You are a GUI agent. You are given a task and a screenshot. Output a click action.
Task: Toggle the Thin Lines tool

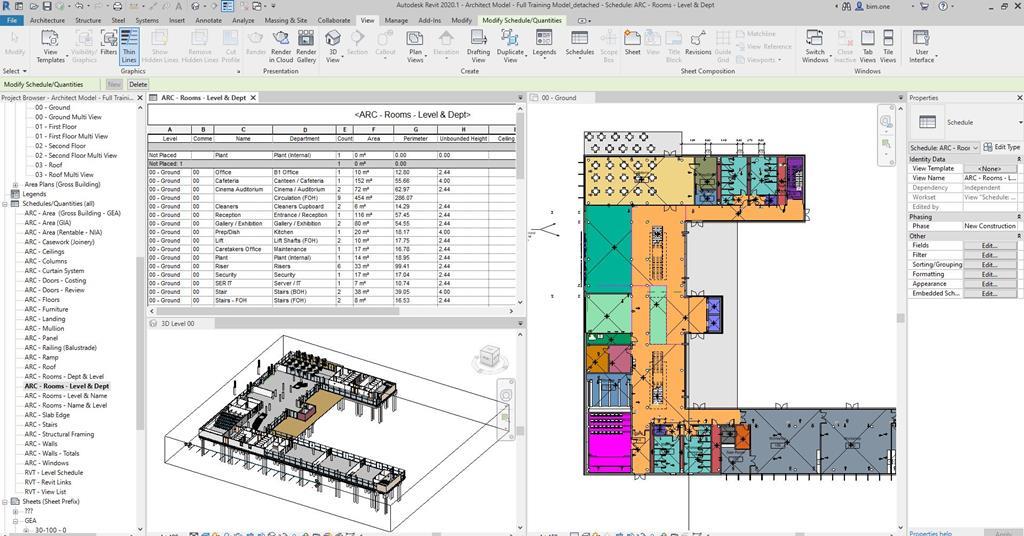[x=128, y=45]
